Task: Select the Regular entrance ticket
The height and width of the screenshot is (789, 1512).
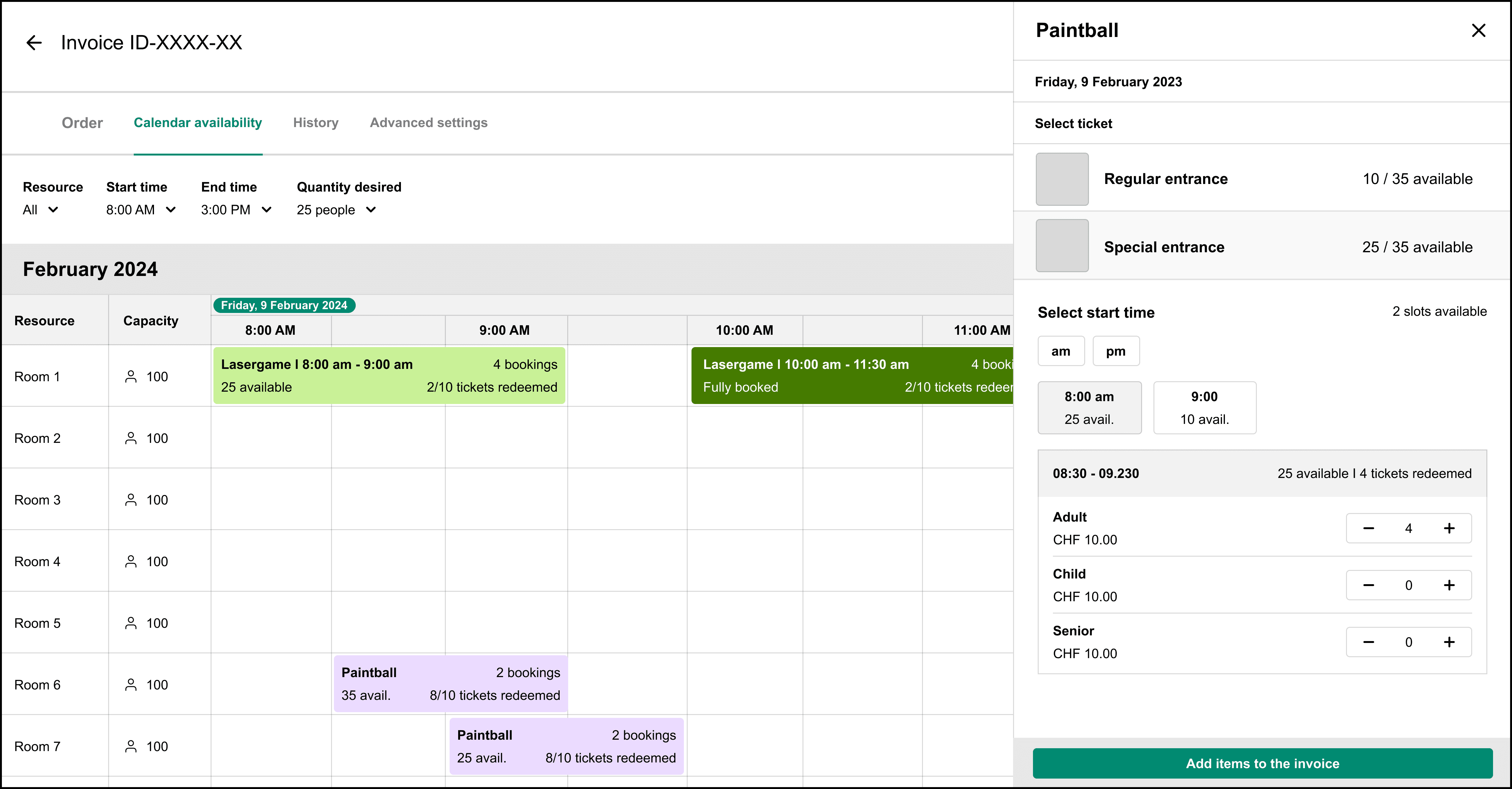Action: coord(1262,178)
